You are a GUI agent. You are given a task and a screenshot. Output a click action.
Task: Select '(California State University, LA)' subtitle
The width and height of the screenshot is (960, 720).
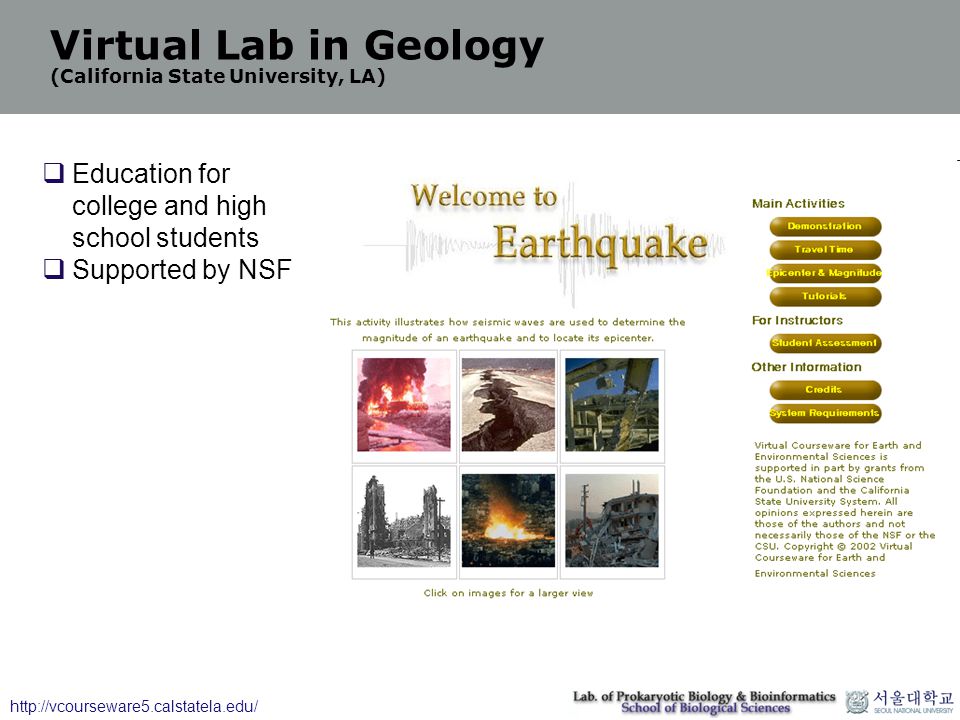[x=218, y=77]
